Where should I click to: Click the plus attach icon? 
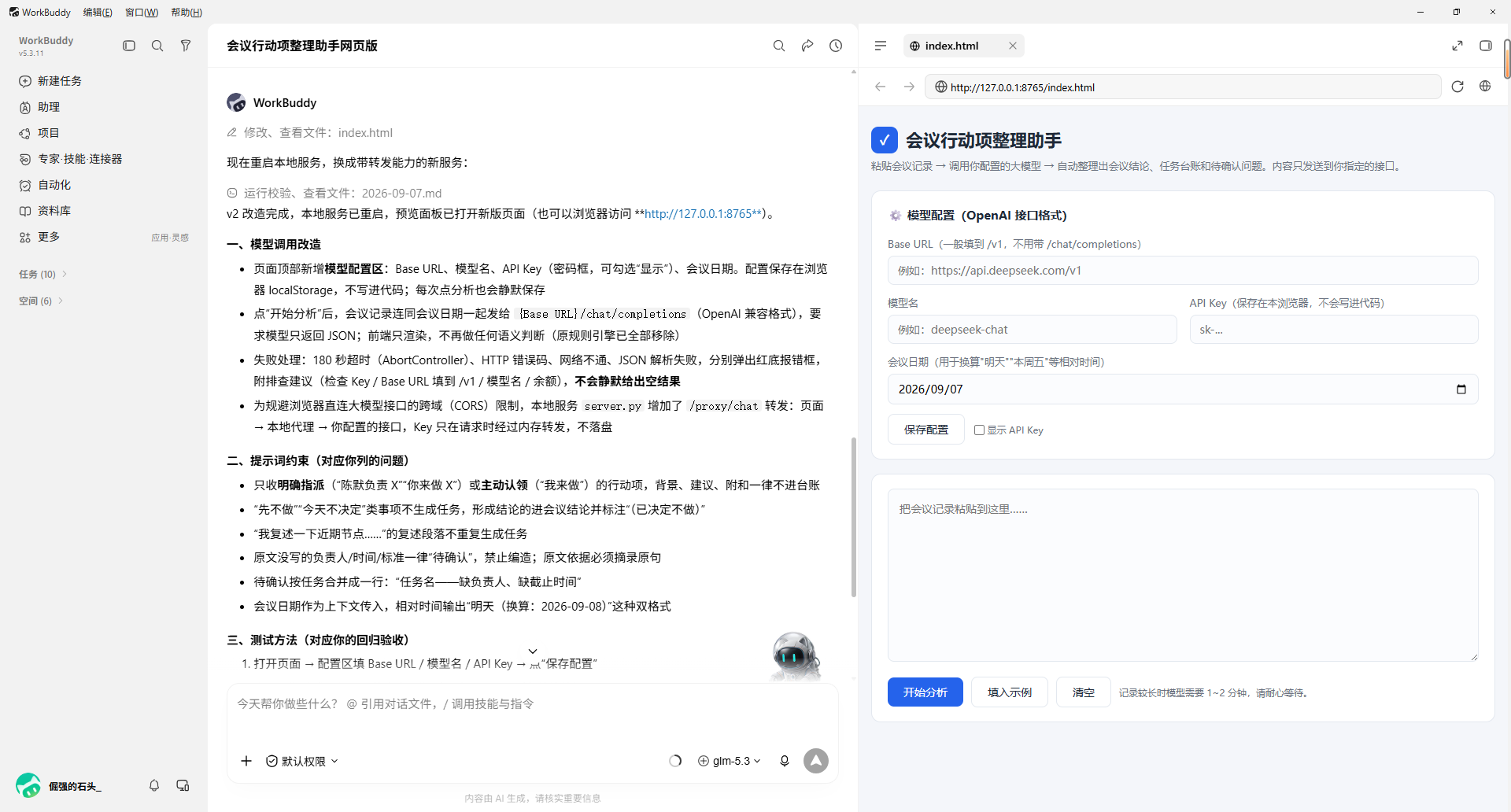pos(246,761)
